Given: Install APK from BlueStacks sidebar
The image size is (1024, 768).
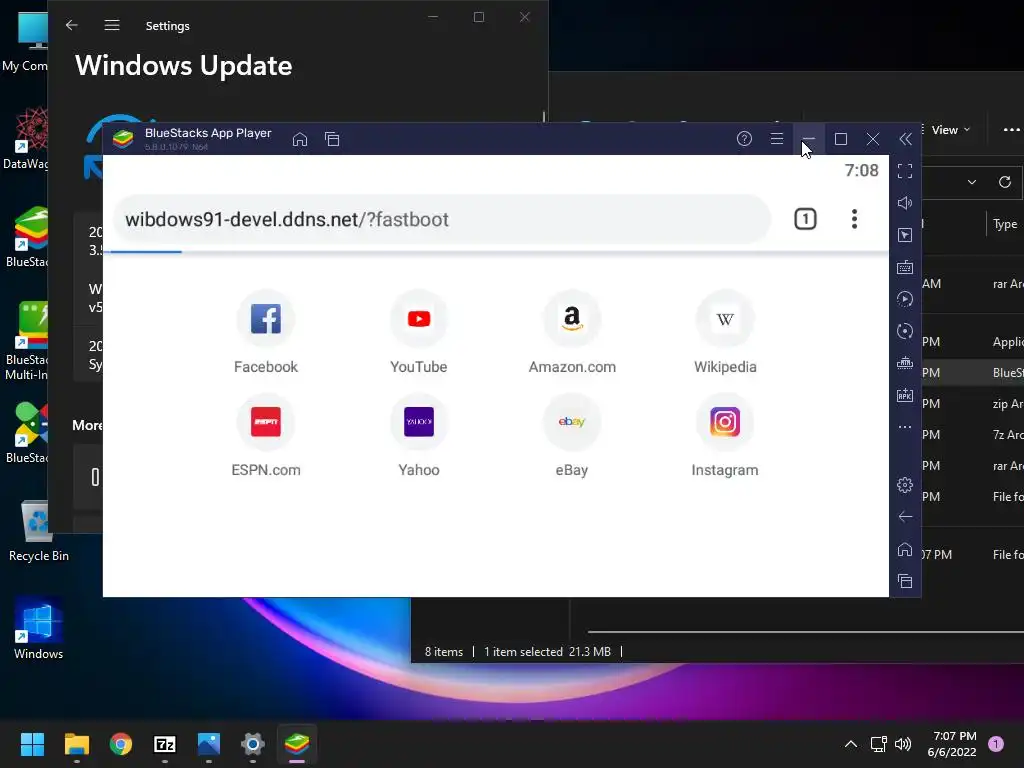Looking at the screenshot, I should point(905,395).
